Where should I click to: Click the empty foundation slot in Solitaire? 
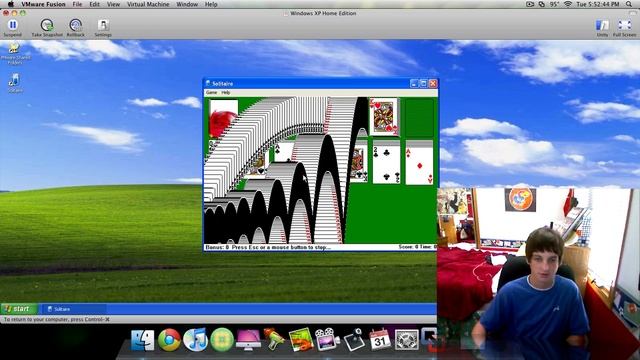pos(419,118)
